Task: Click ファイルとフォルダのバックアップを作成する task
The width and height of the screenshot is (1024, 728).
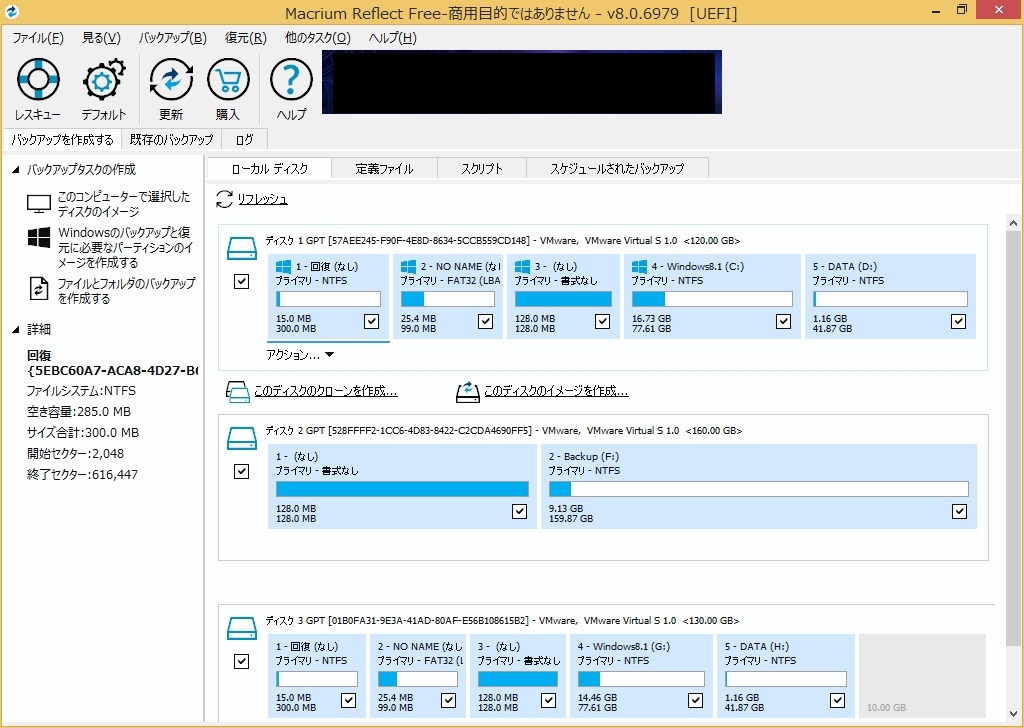Action: click(126, 291)
